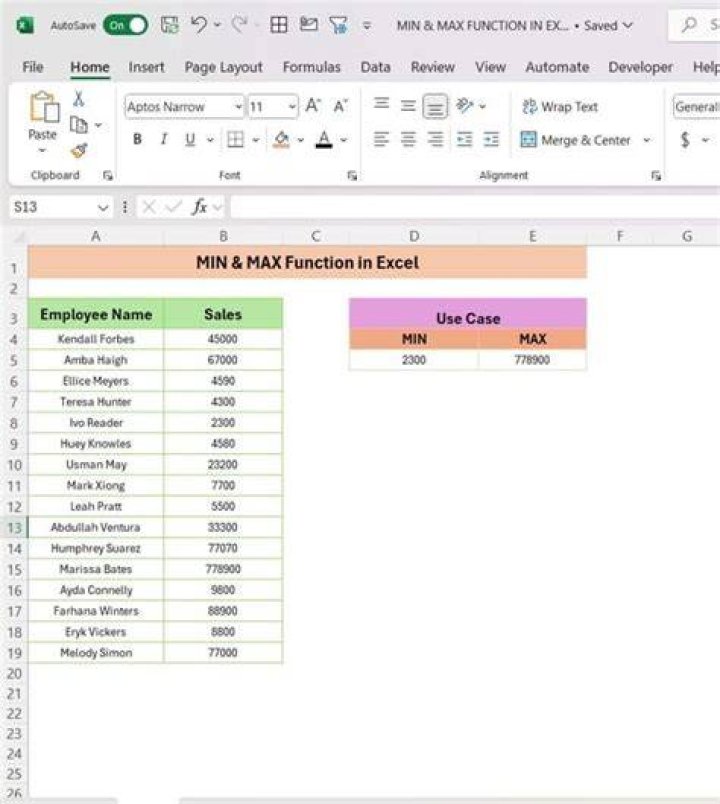Click the Sales header cell
Screen dimensions: 720x804
(223, 314)
